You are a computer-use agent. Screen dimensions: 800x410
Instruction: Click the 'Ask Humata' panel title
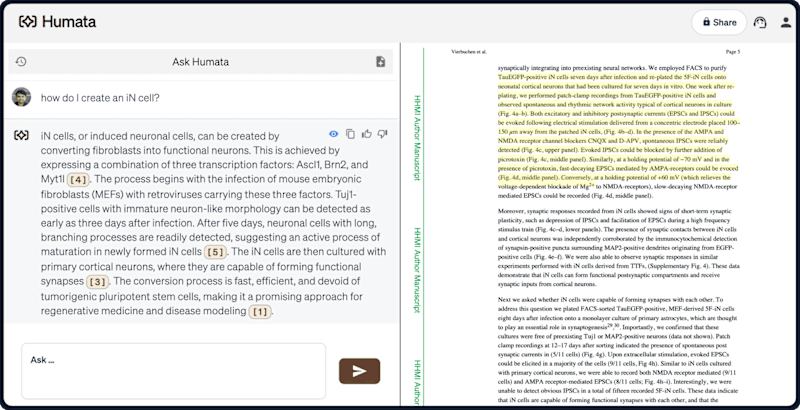click(201, 62)
